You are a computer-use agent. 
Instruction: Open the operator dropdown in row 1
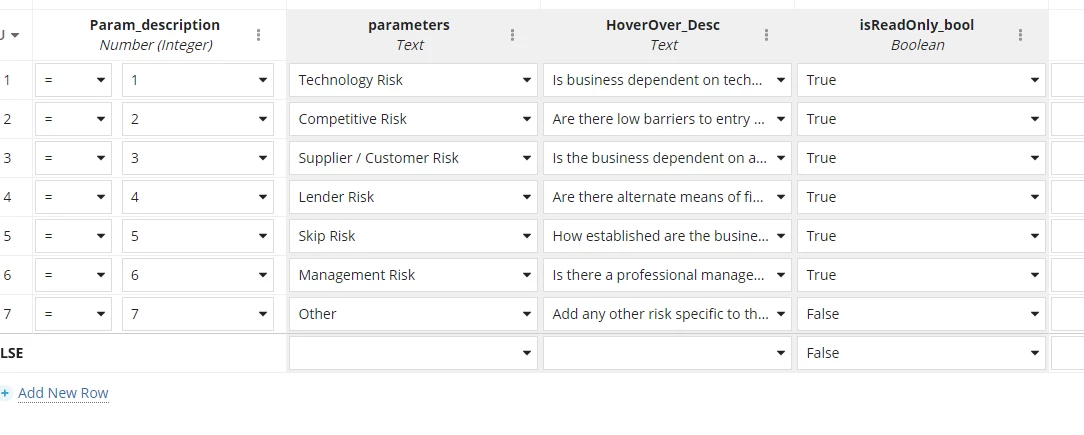pyautogui.click(x=73, y=80)
